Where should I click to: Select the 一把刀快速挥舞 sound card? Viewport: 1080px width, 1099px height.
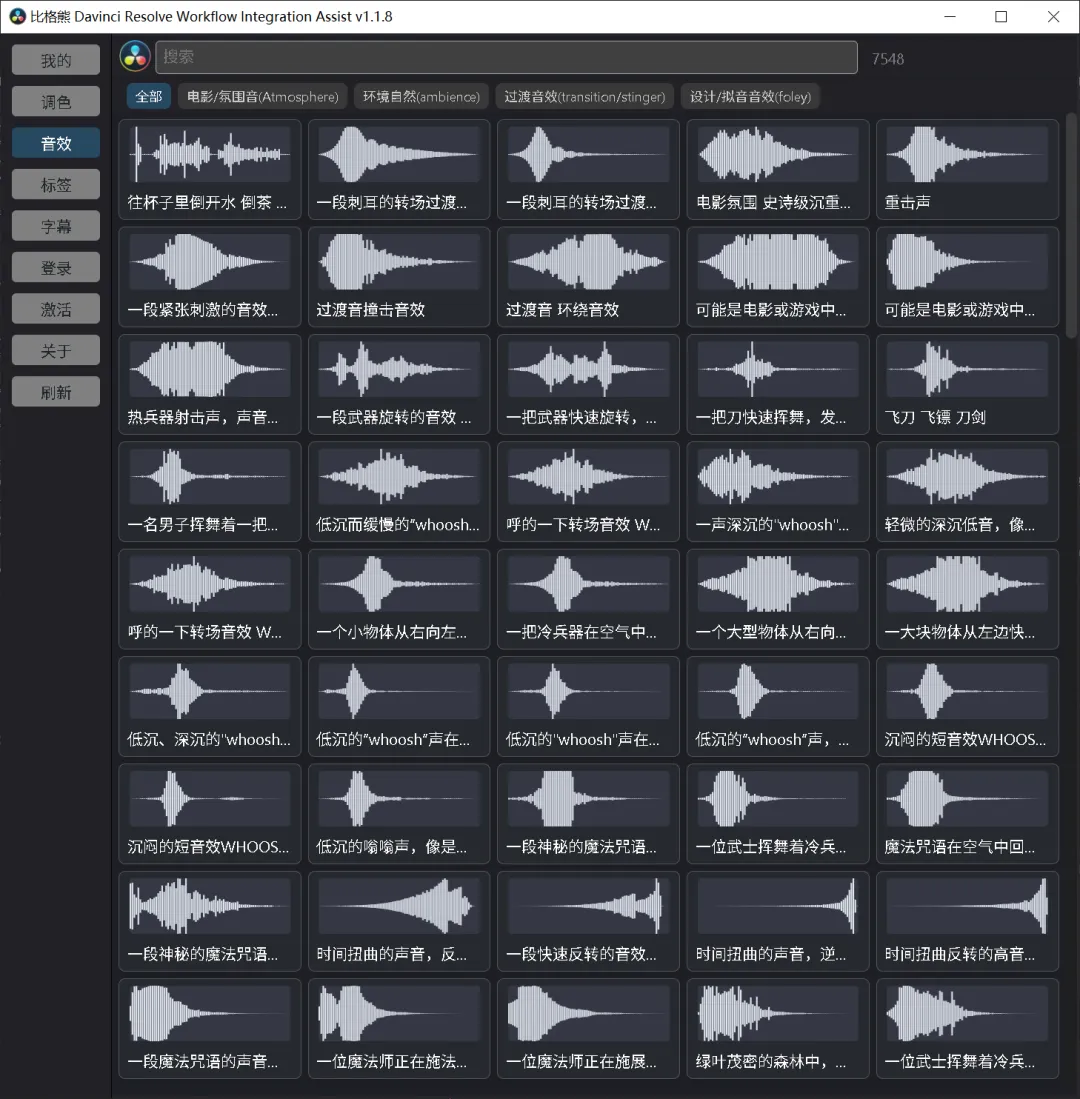778,384
